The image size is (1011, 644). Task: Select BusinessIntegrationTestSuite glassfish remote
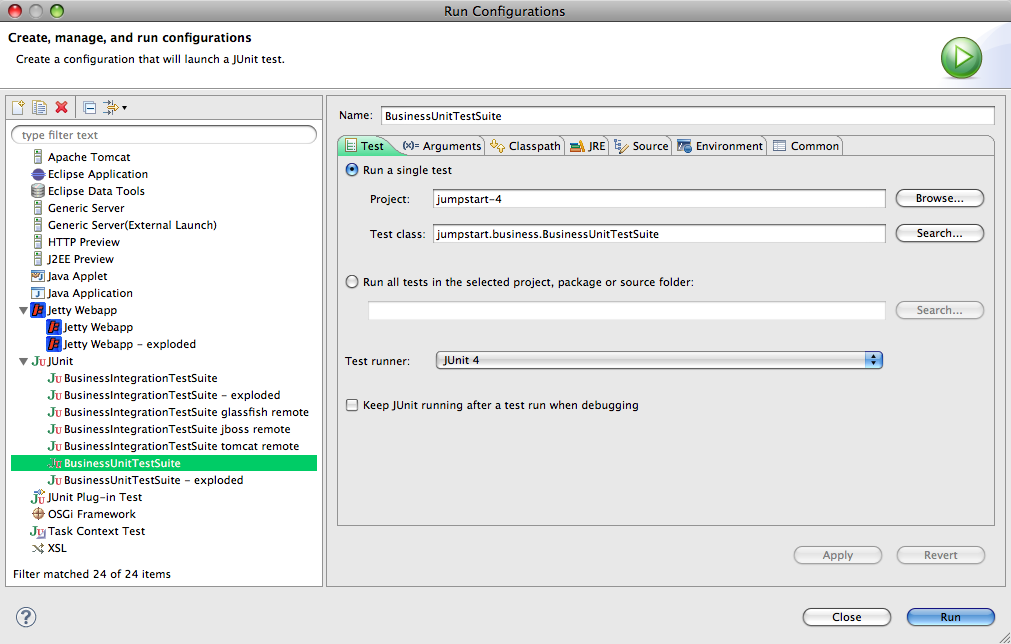pyautogui.click(x=186, y=412)
